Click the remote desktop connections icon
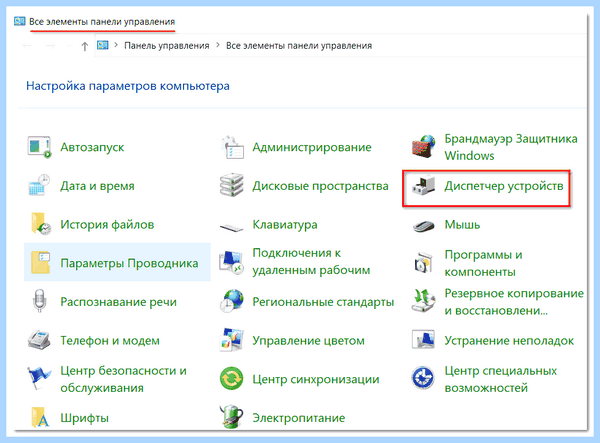 [x=231, y=263]
